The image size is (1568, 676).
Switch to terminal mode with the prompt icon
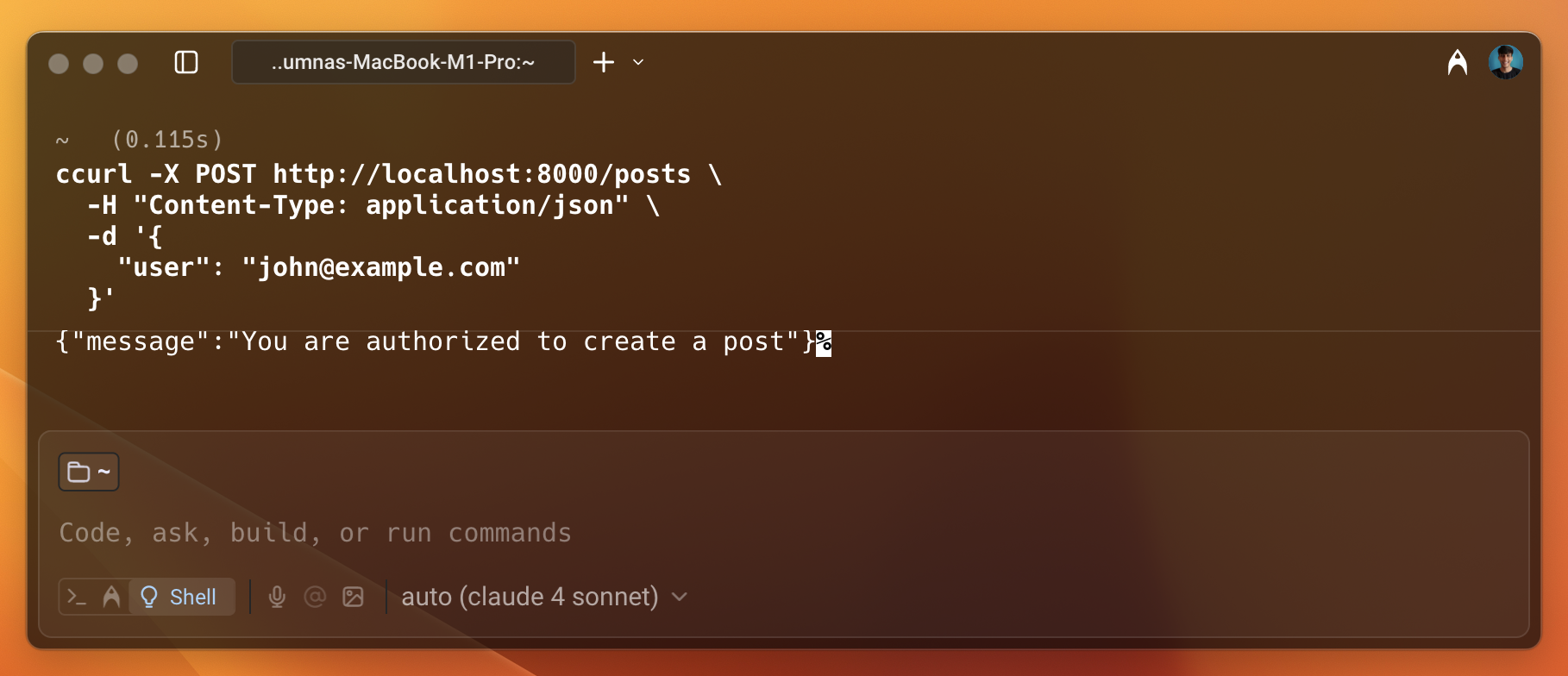click(x=76, y=596)
